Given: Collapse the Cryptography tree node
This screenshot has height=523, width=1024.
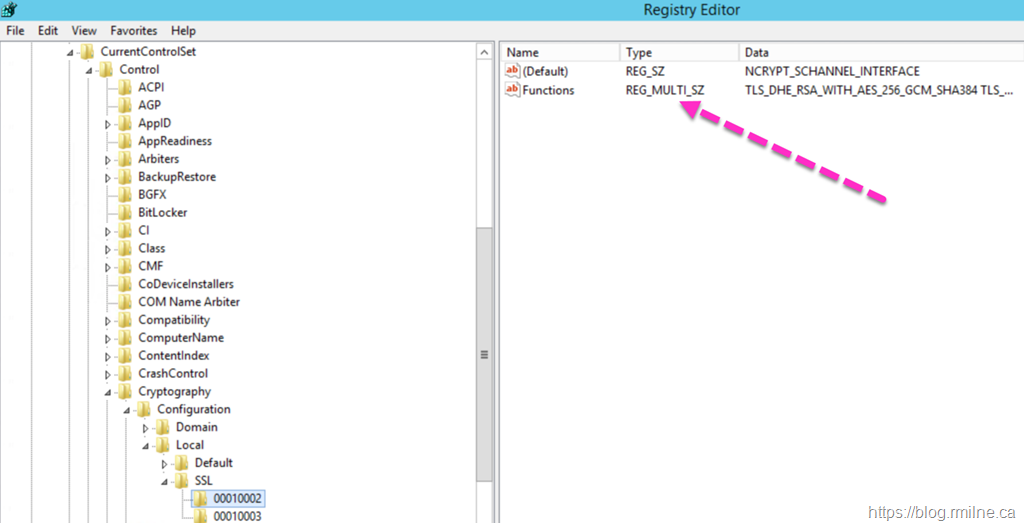Looking at the screenshot, I should pyautogui.click(x=108, y=392).
